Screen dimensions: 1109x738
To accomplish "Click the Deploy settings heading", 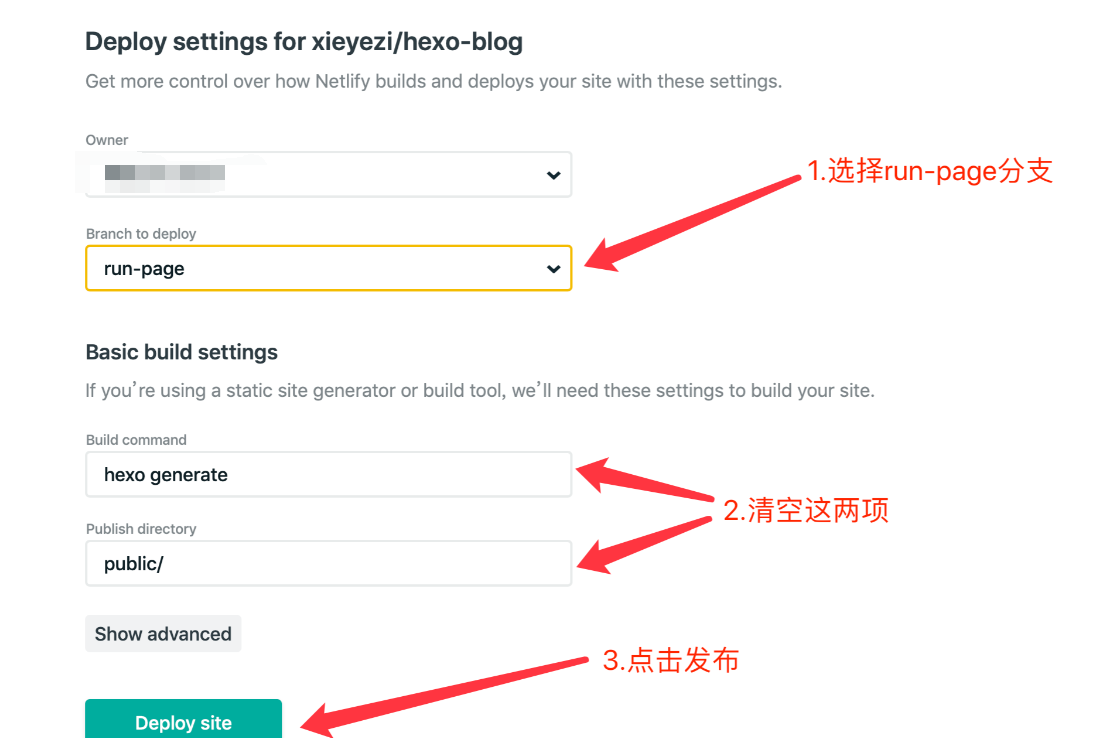I will [x=303, y=42].
